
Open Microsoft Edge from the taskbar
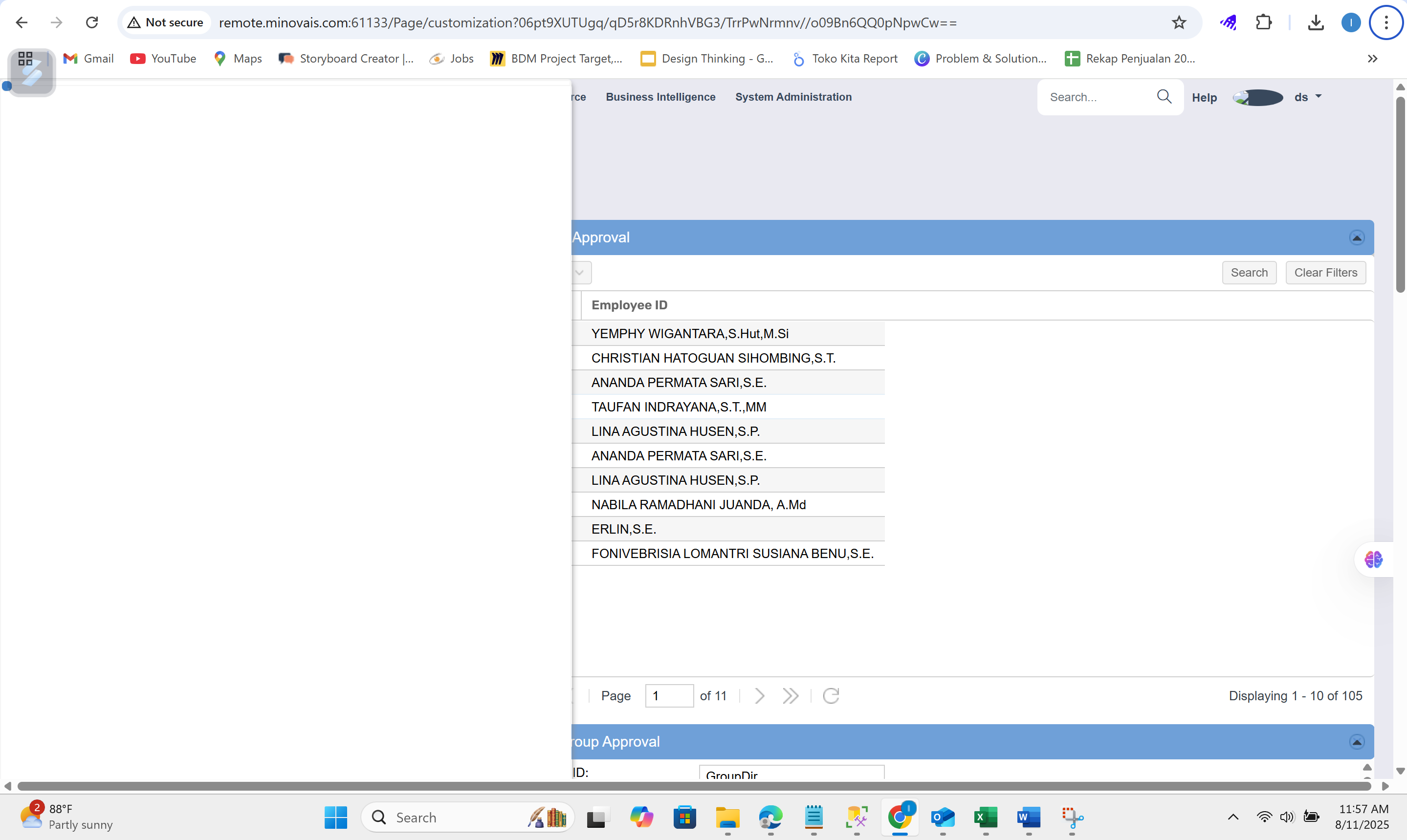(x=770, y=818)
